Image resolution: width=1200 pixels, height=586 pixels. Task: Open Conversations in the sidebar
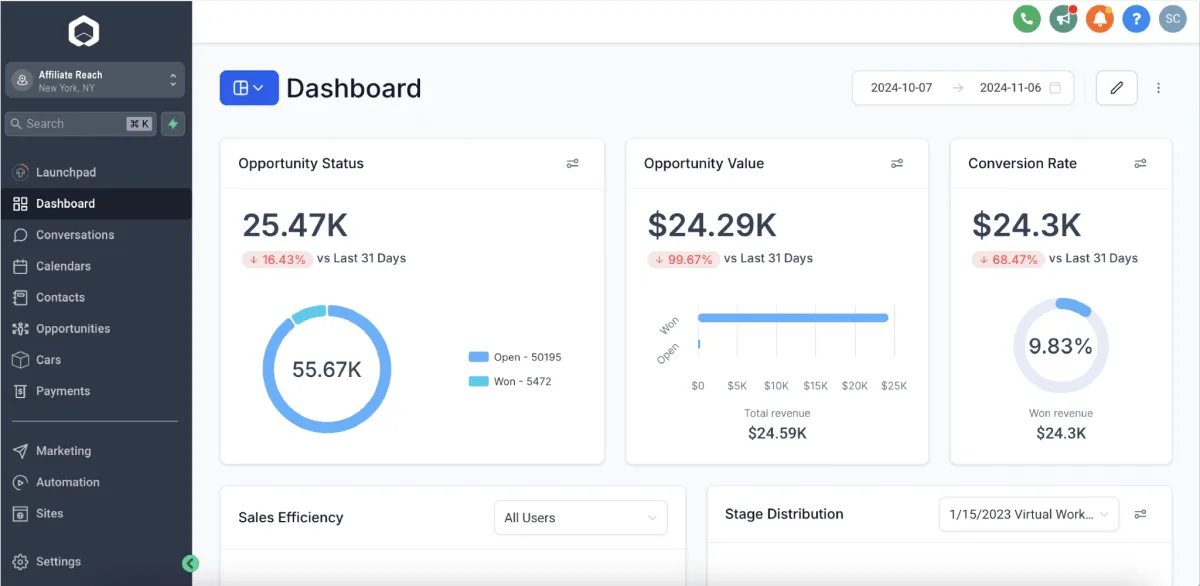point(96,235)
